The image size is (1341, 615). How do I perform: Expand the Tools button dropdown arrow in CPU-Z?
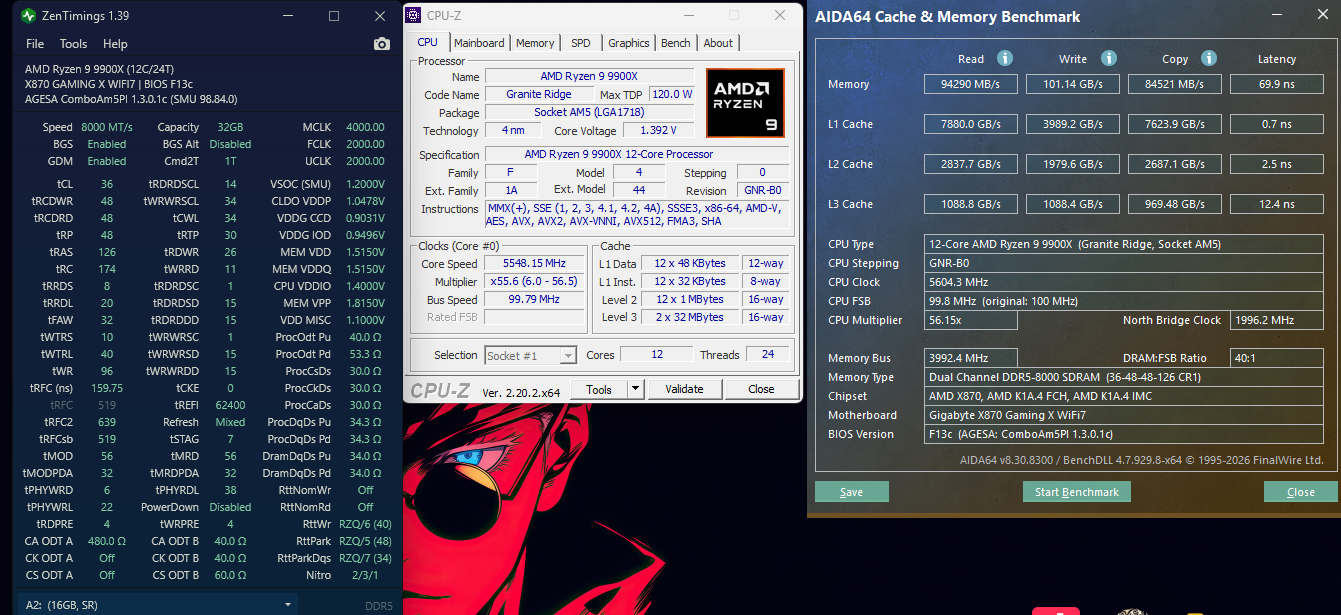635,389
